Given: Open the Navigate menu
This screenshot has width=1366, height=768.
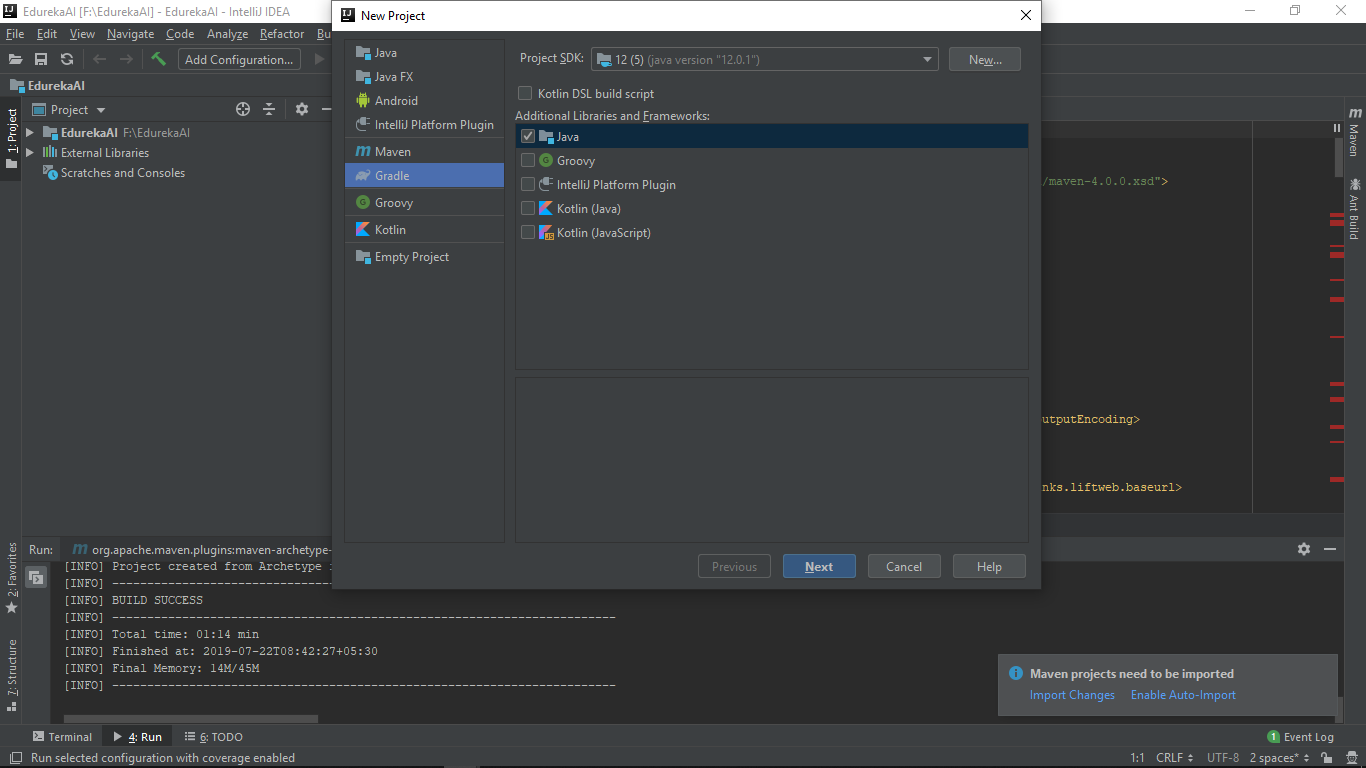Looking at the screenshot, I should [131, 34].
